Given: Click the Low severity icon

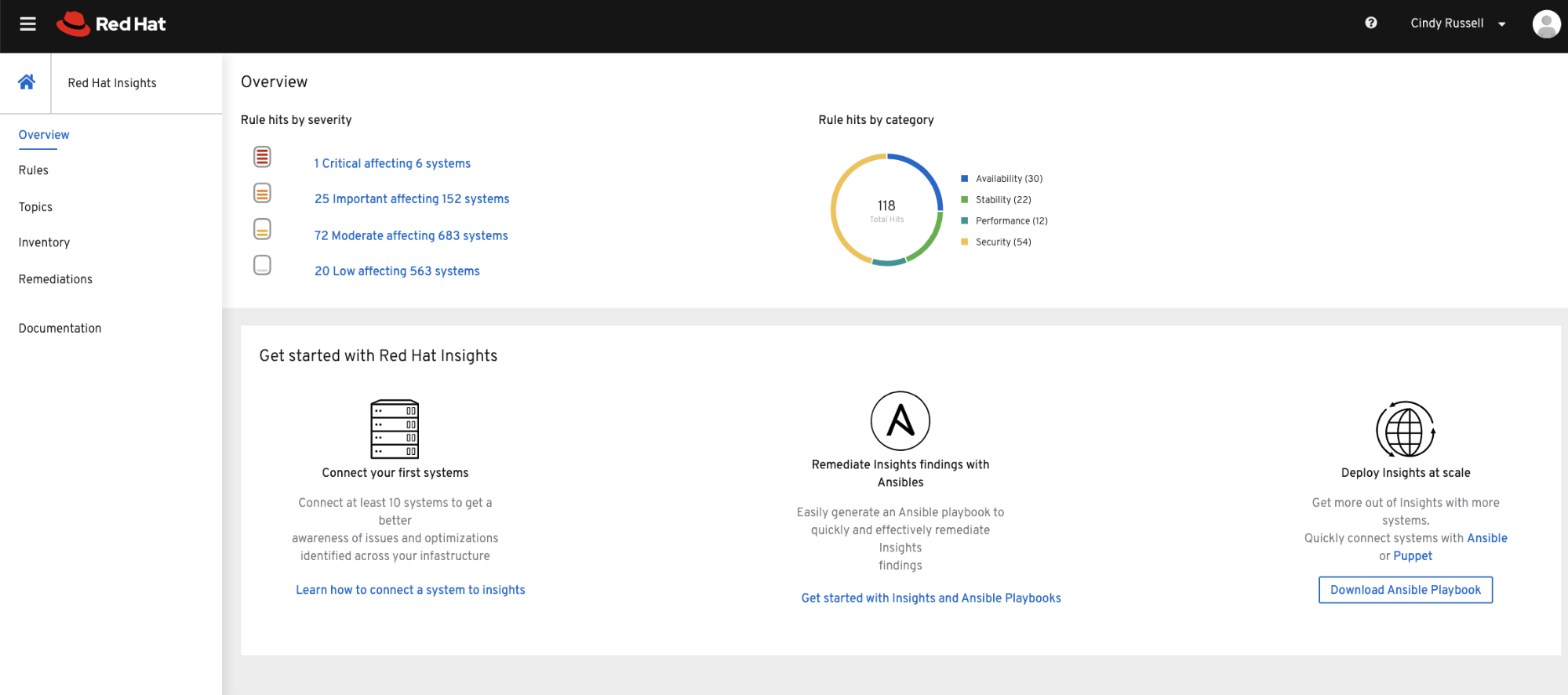Looking at the screenshot, I should (262, 265).
